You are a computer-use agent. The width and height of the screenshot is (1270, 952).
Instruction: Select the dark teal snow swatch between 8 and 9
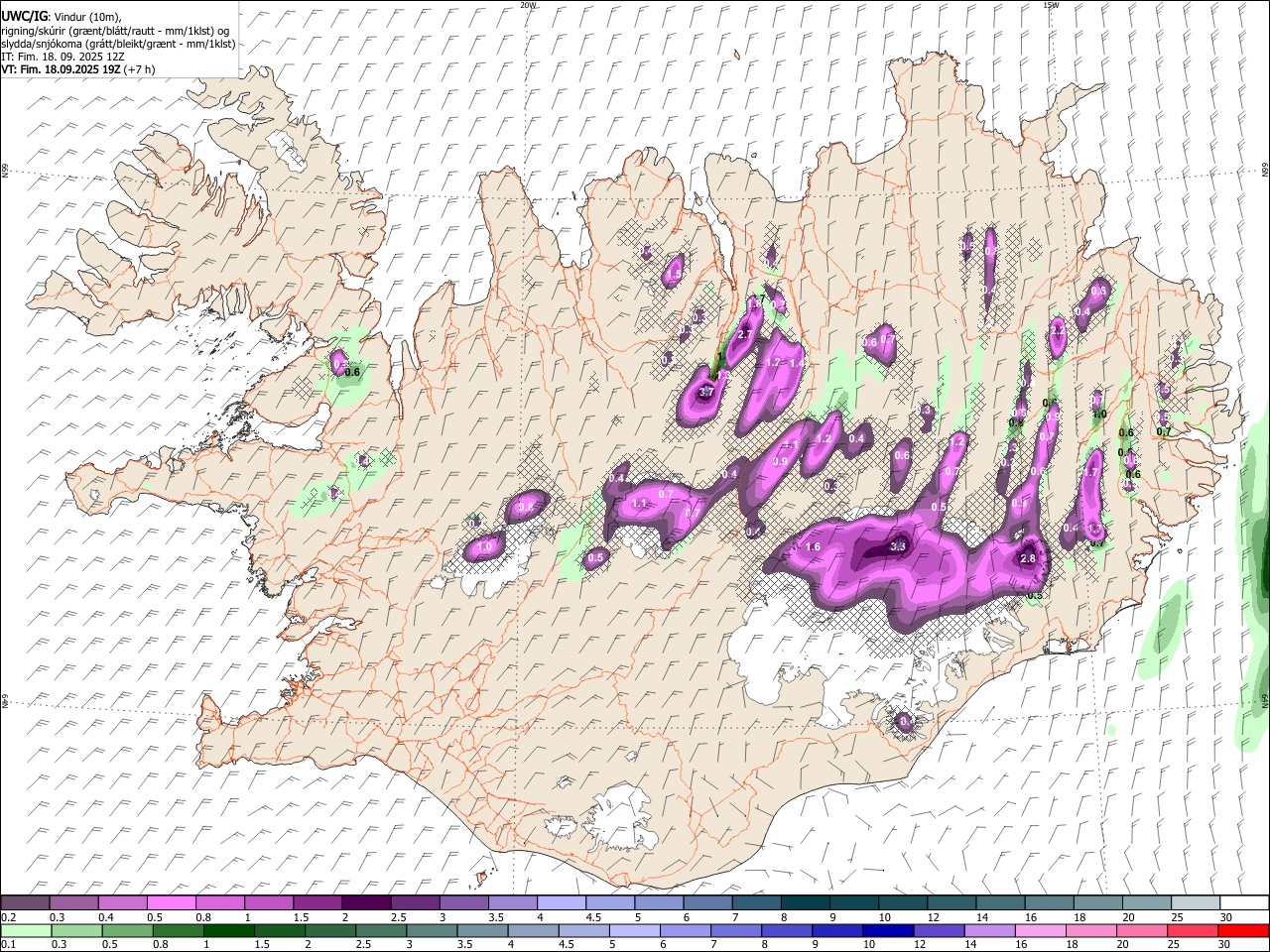(x=804, y=903)
